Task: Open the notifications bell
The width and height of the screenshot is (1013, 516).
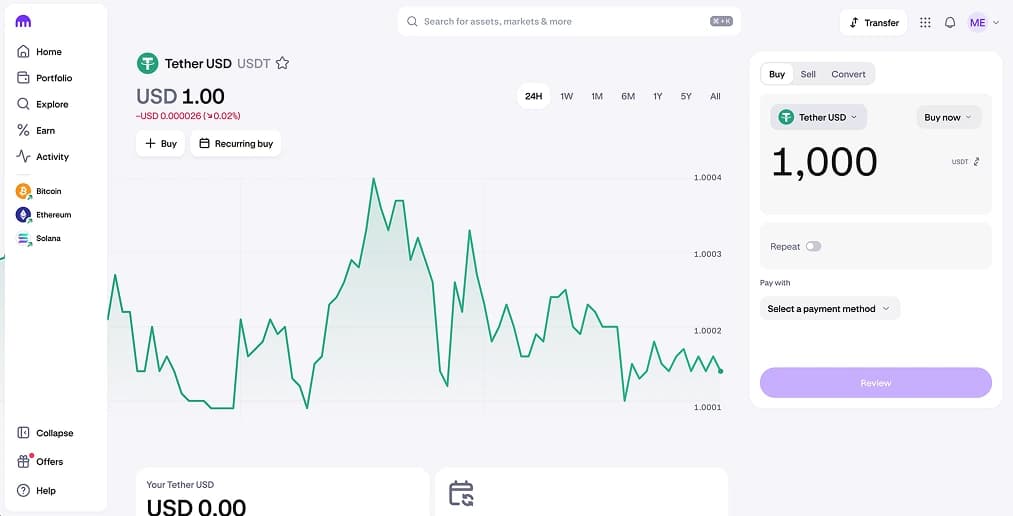Action: (950, 23)
